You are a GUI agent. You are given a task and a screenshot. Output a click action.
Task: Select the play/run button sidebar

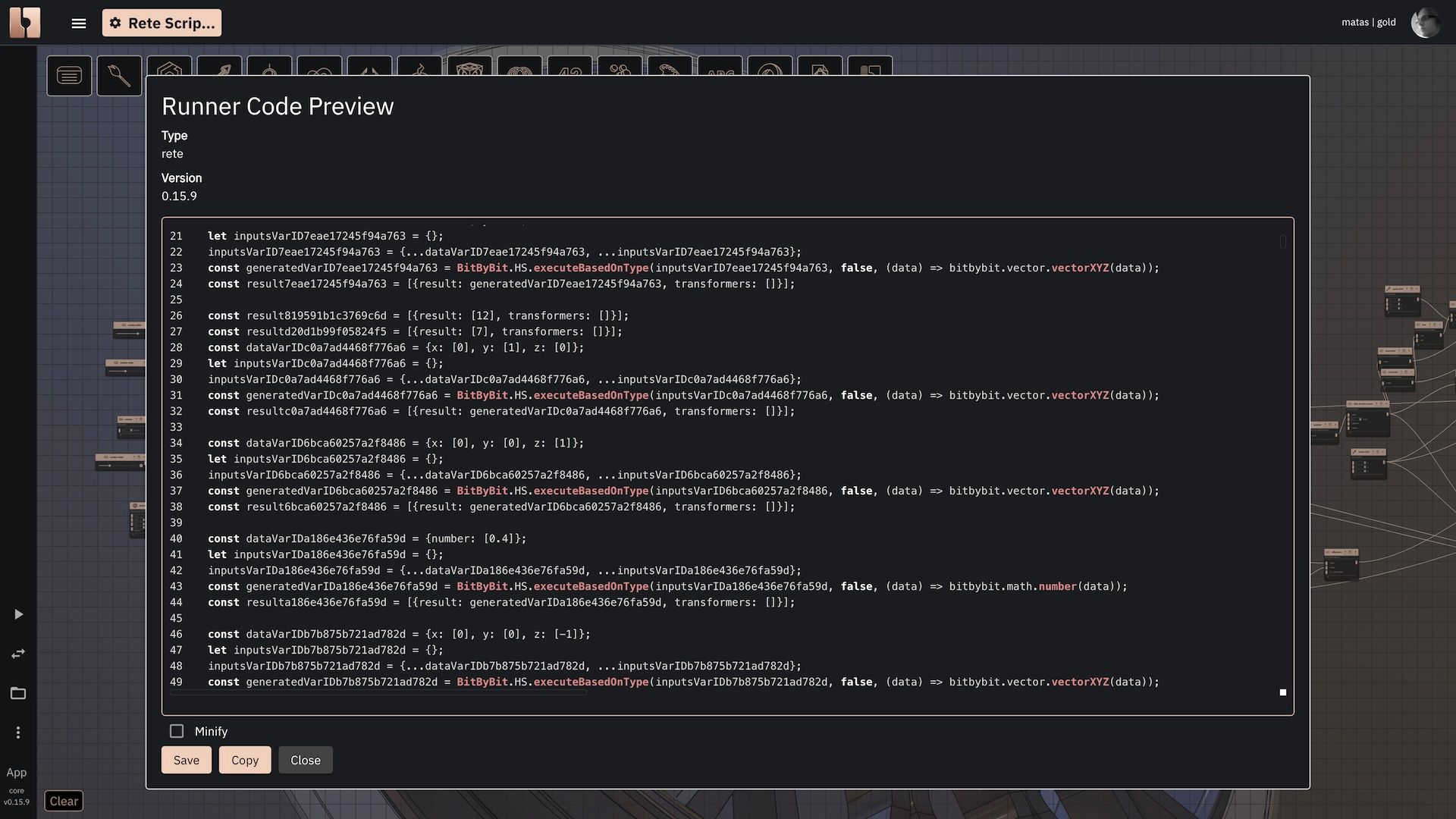coord(18,614)
